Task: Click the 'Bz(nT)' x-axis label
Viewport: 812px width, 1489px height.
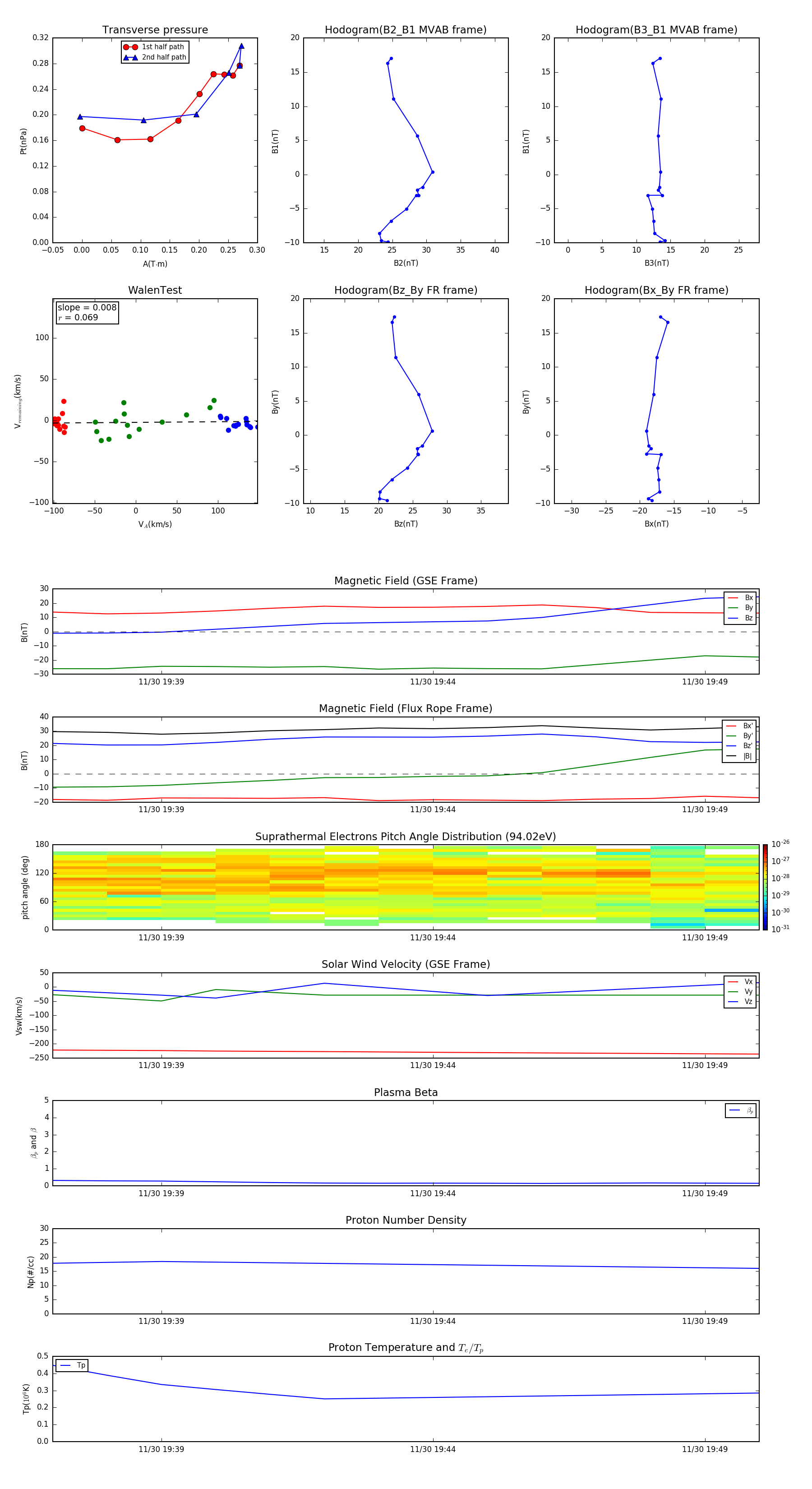Action: [x=406, y=524]
